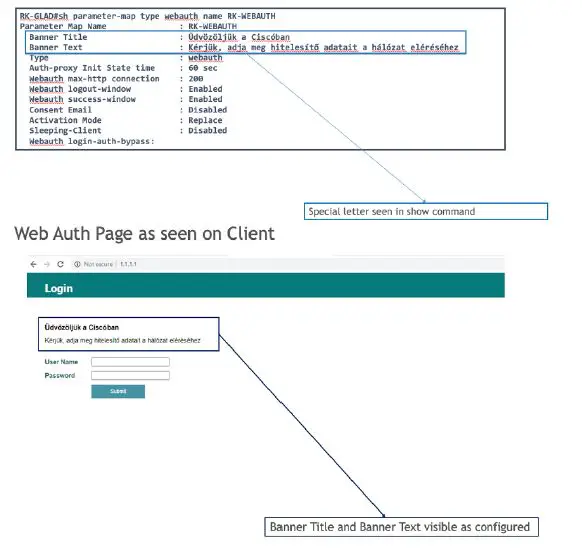Click the 'Webauth login-auth-bypass:' line

tap(92, 141)
